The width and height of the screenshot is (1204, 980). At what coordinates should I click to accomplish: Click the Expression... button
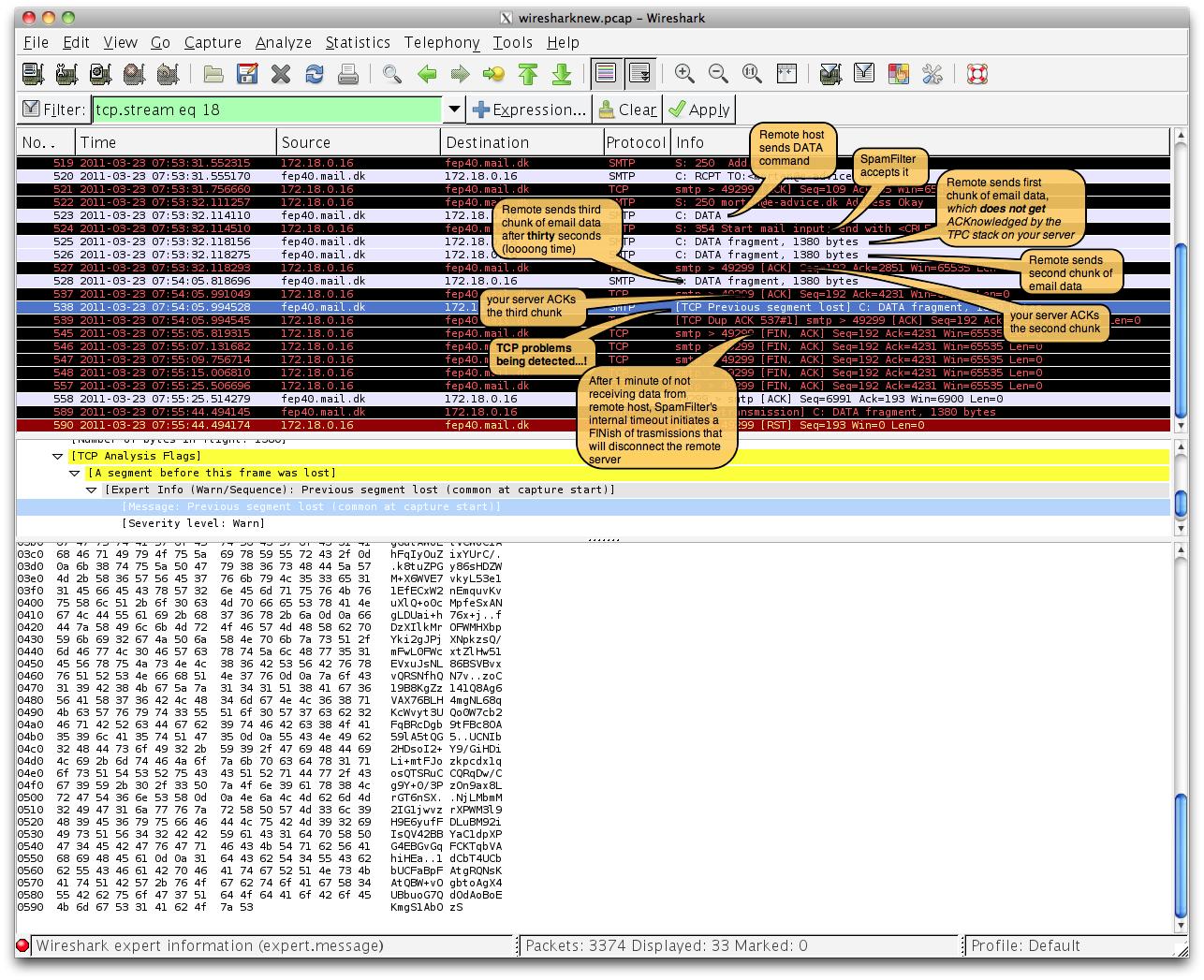(x=530, y=110)
